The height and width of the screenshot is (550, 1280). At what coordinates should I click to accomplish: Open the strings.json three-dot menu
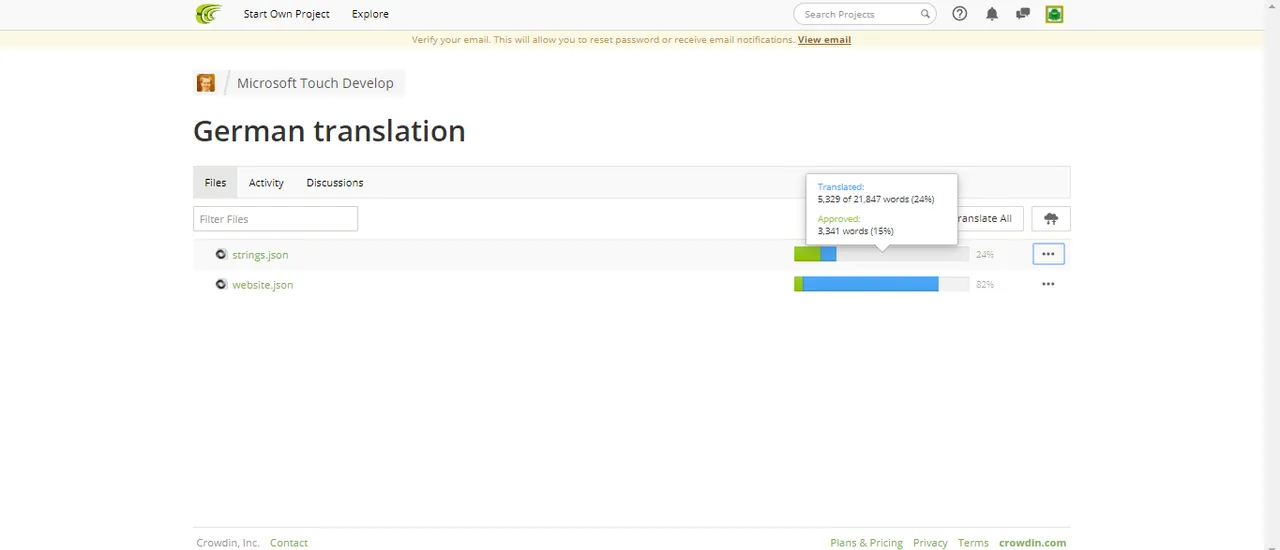(1048, 254)
